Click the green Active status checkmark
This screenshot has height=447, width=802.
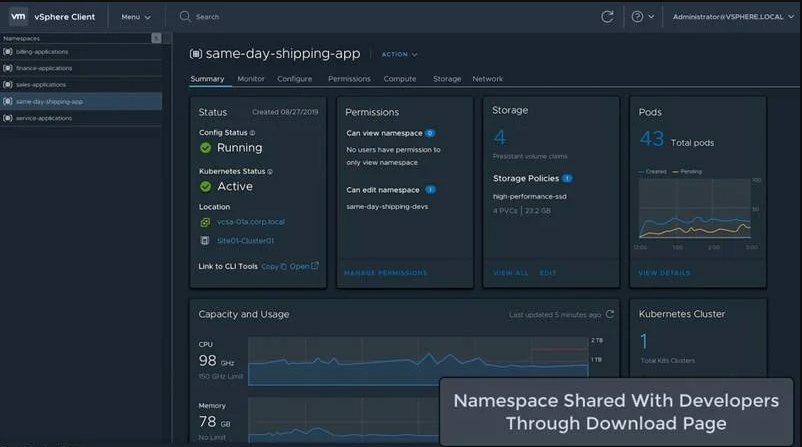(x=206, y=187)
